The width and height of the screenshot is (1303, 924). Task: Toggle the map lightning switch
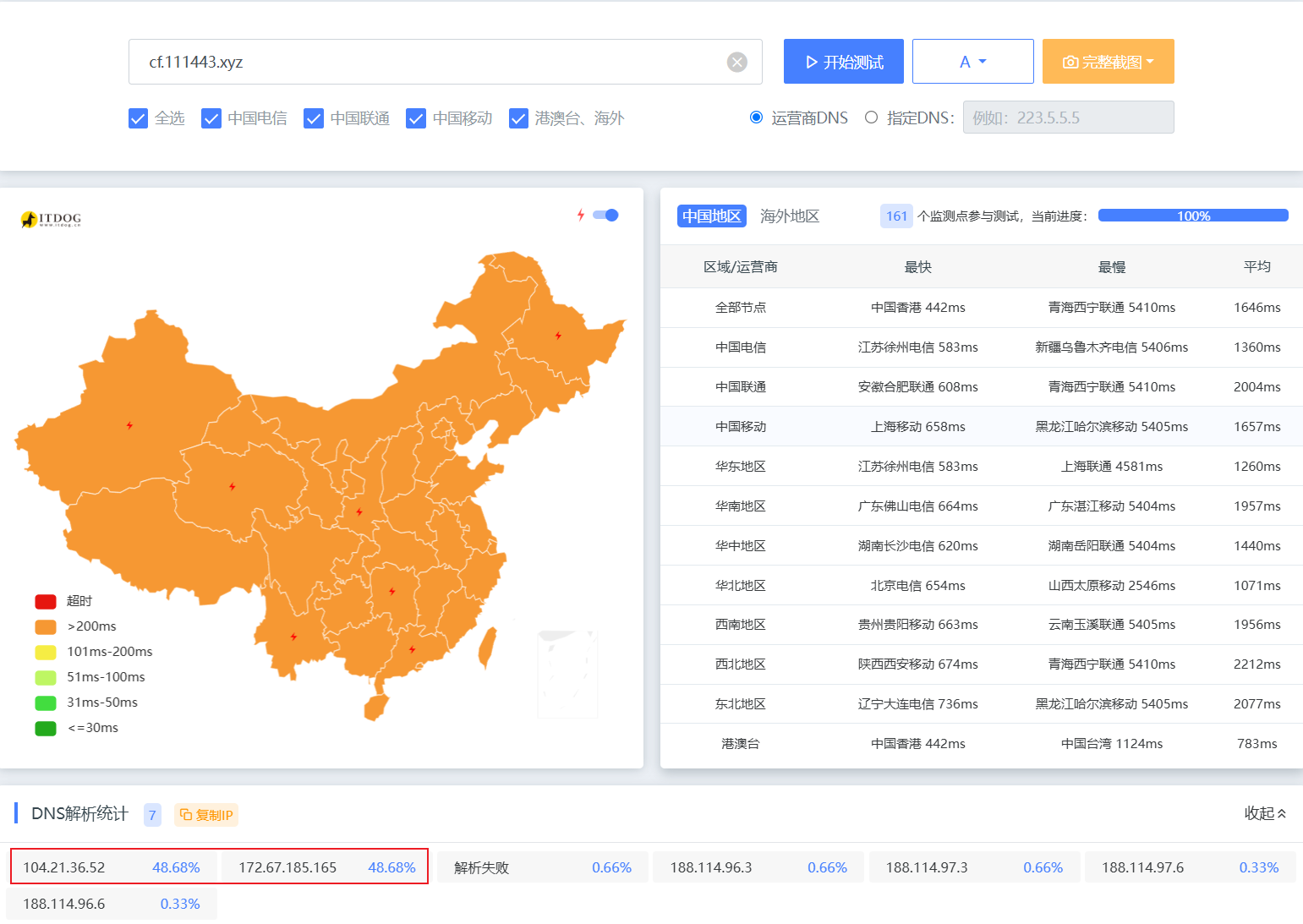pyautogui.click(x=605, y=215)
